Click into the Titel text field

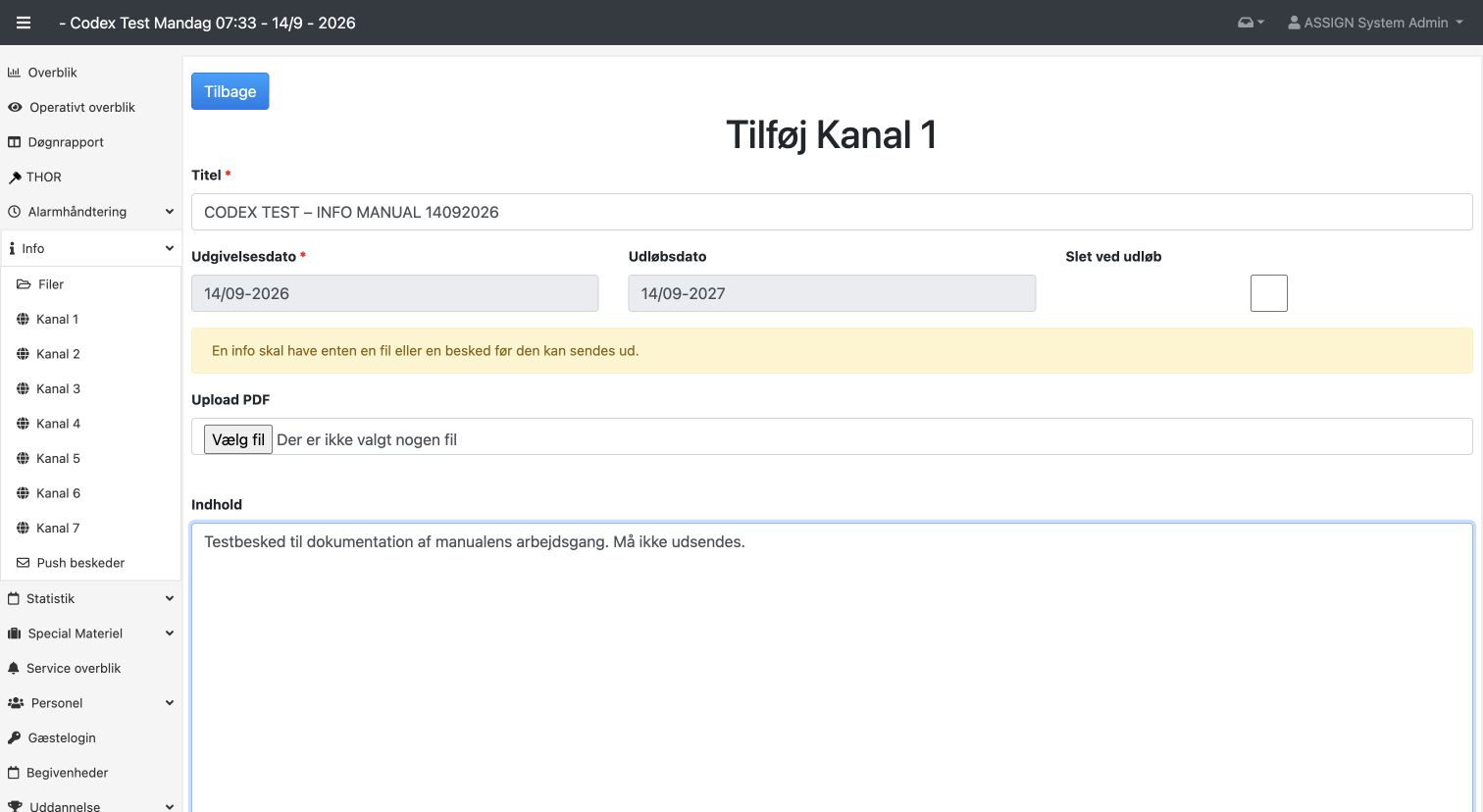point(832,212)
